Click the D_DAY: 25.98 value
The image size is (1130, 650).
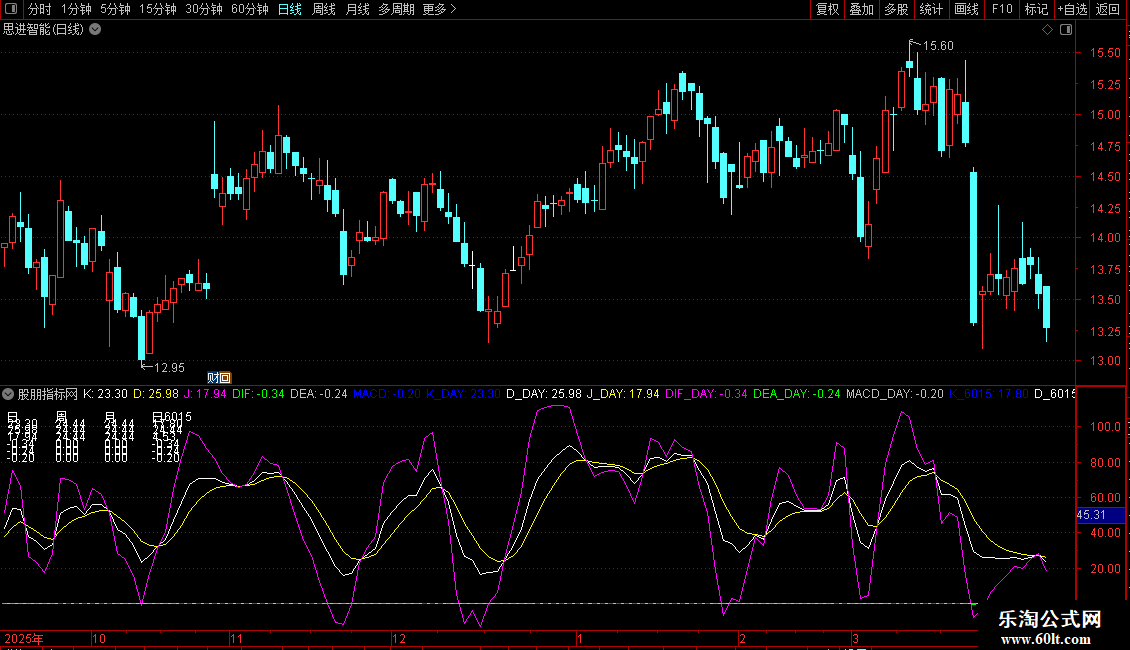point(543,394)
